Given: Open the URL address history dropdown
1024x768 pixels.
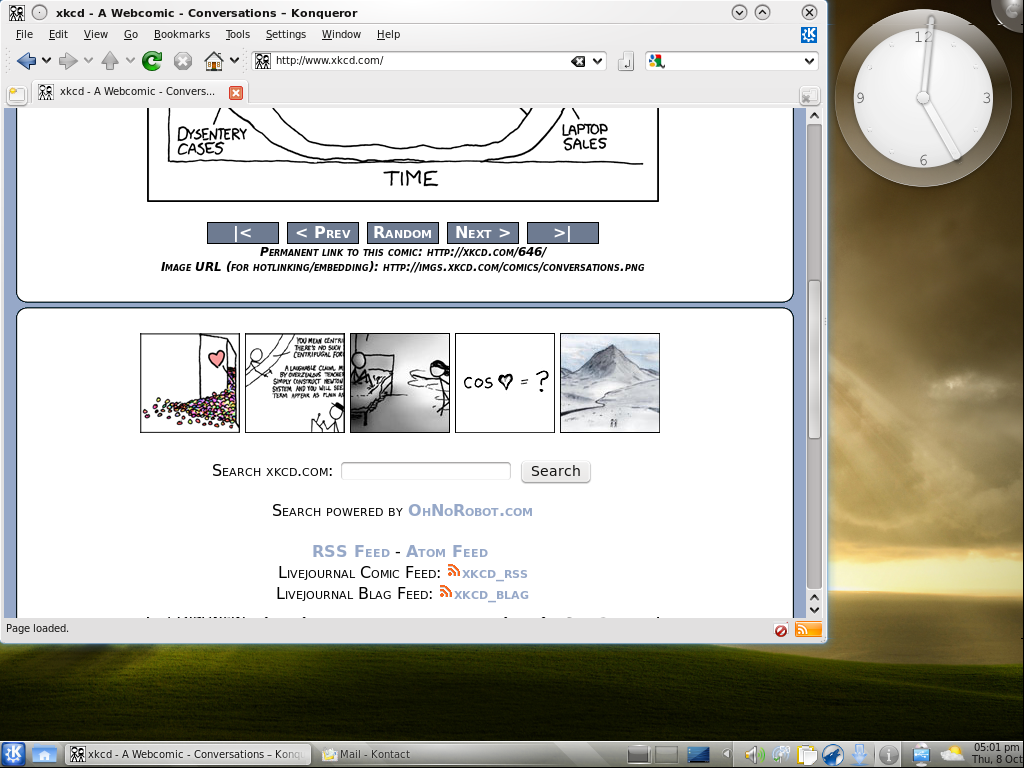Looking at the screenshot, I should [x=598, y=61].
